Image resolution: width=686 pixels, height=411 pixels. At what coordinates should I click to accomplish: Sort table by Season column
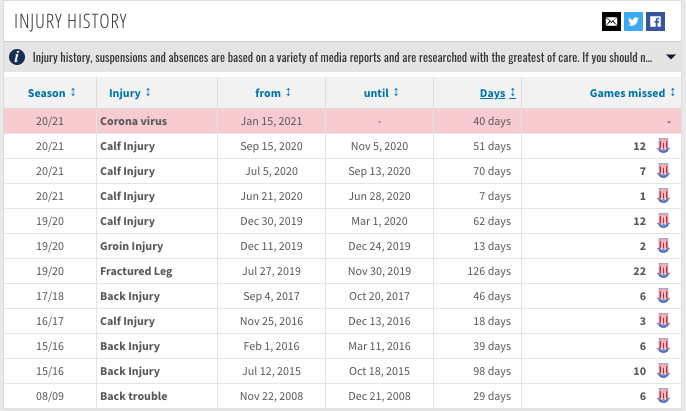(x=52, y=93)
